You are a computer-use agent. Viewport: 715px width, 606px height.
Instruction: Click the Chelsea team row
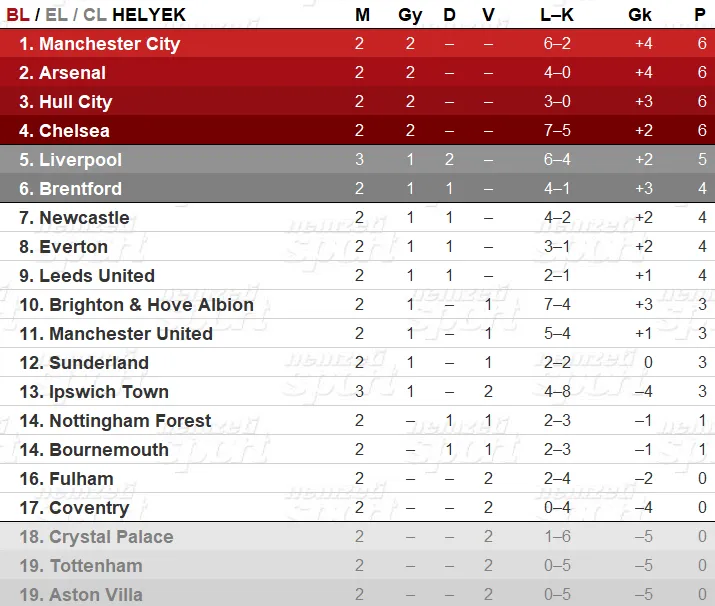(358, 130)
